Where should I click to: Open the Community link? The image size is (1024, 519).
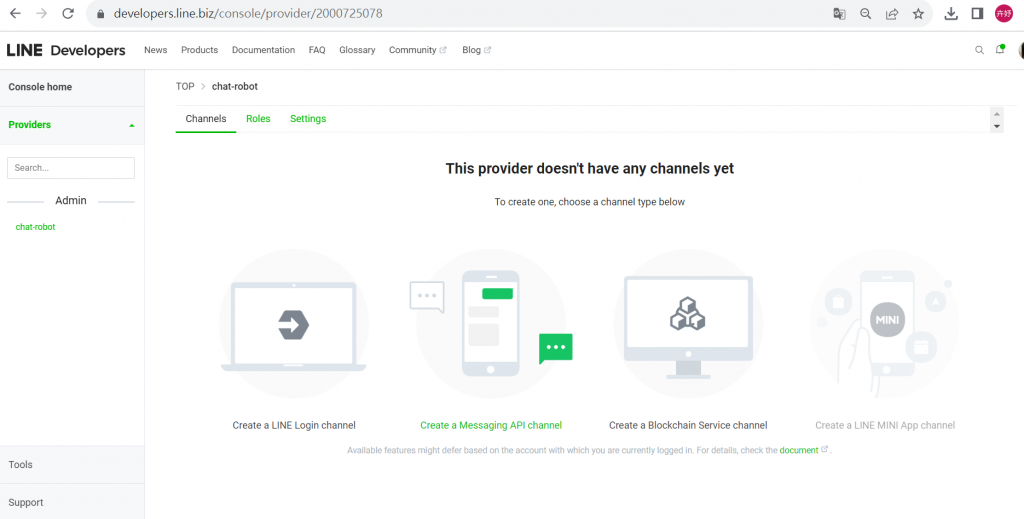tap(412, 50)
